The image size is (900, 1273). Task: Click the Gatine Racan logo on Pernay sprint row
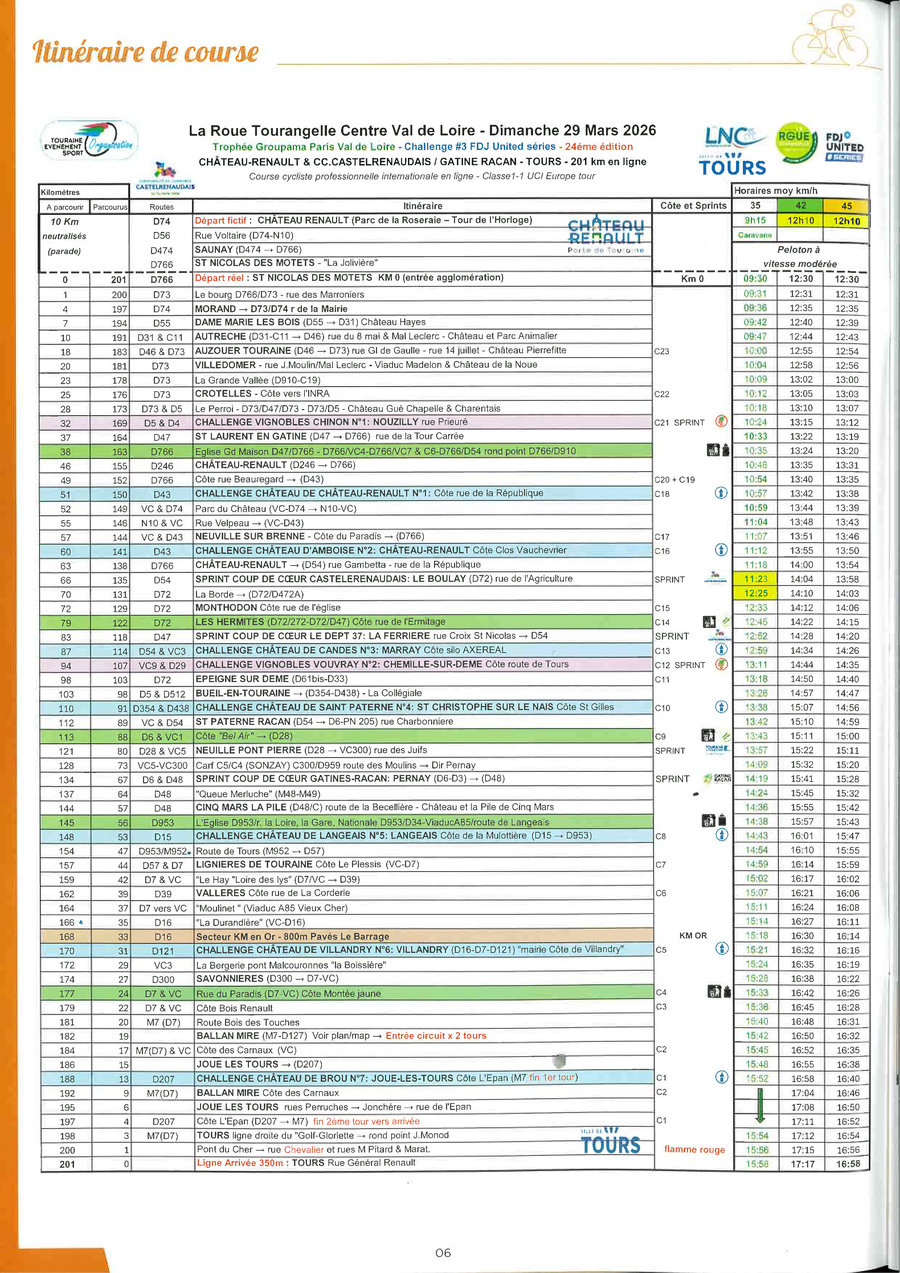717,778
